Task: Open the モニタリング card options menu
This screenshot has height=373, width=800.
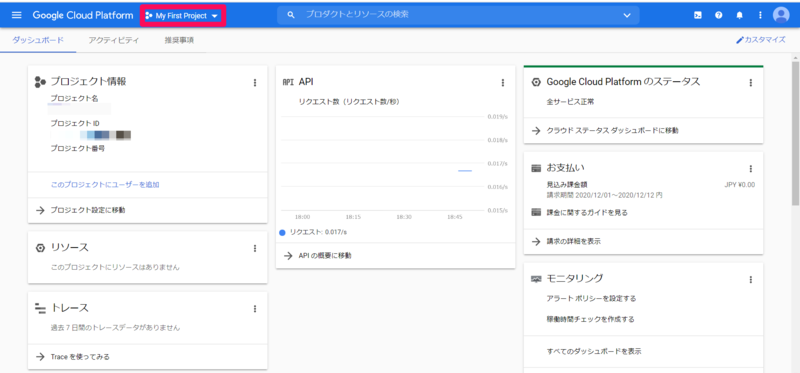Action: pos(751,280)
